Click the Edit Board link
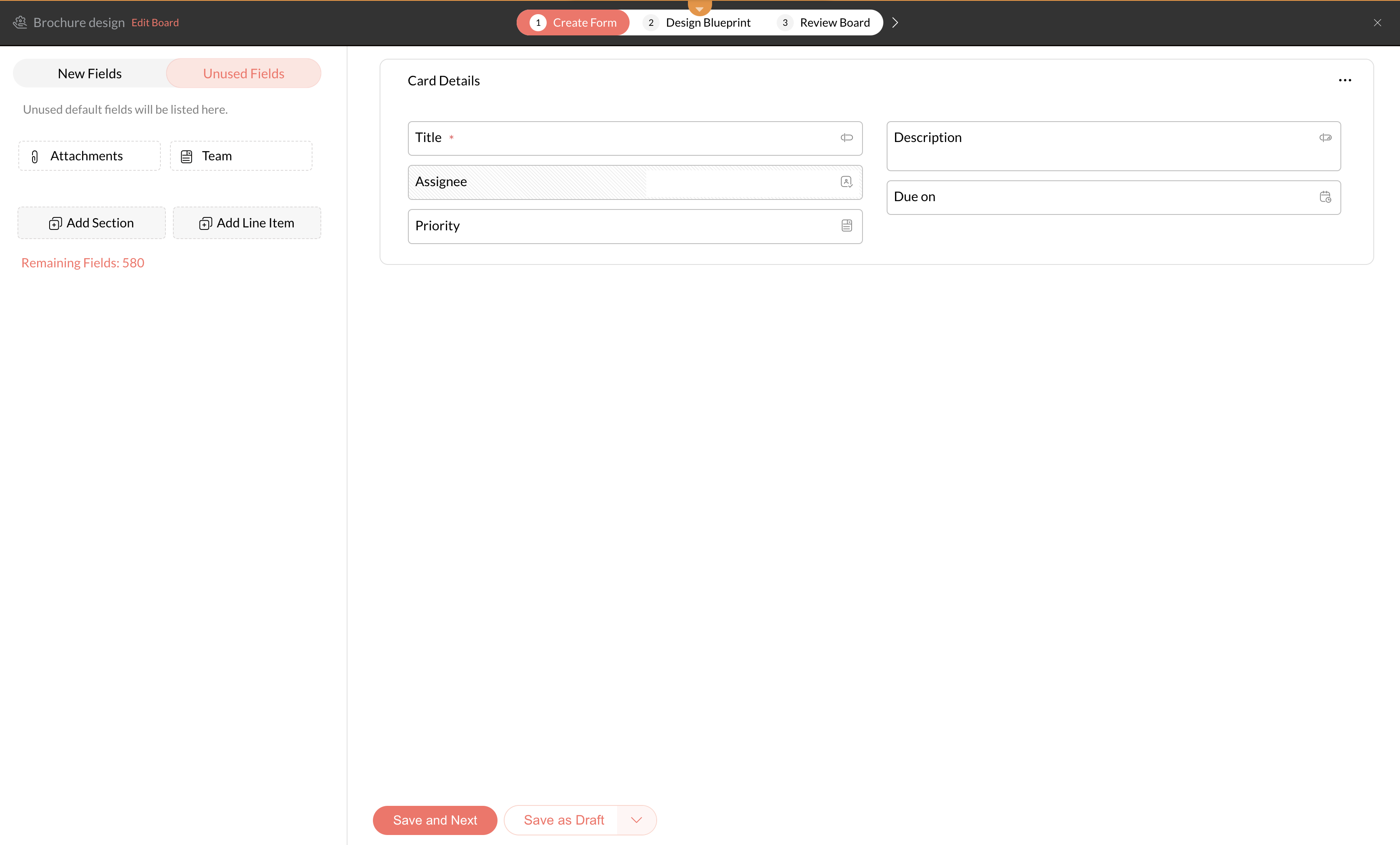Image resolution: width=1400 pixels, height=845 pixels. tap(155, 22)
